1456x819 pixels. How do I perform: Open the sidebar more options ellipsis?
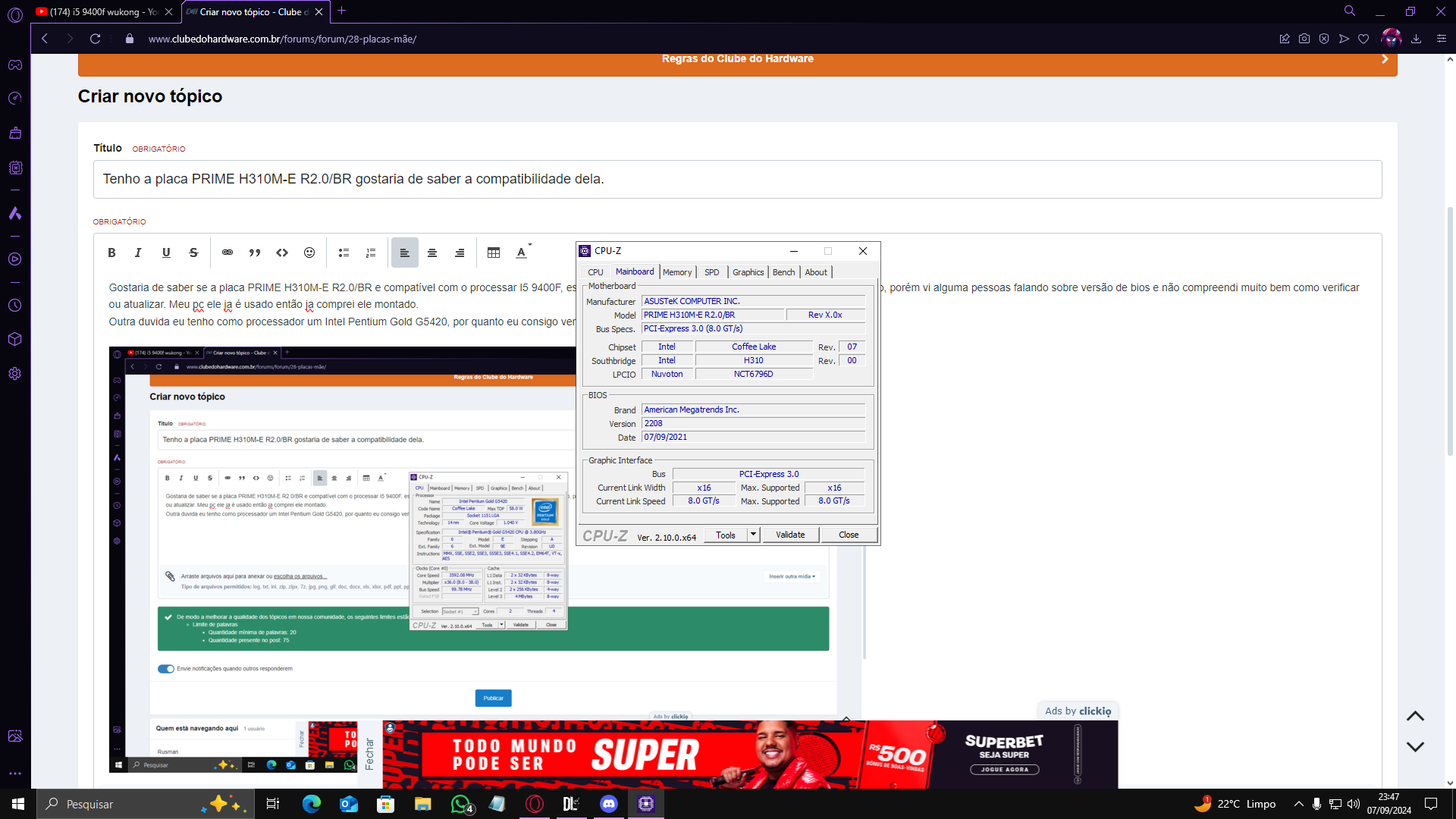point(15,774)
